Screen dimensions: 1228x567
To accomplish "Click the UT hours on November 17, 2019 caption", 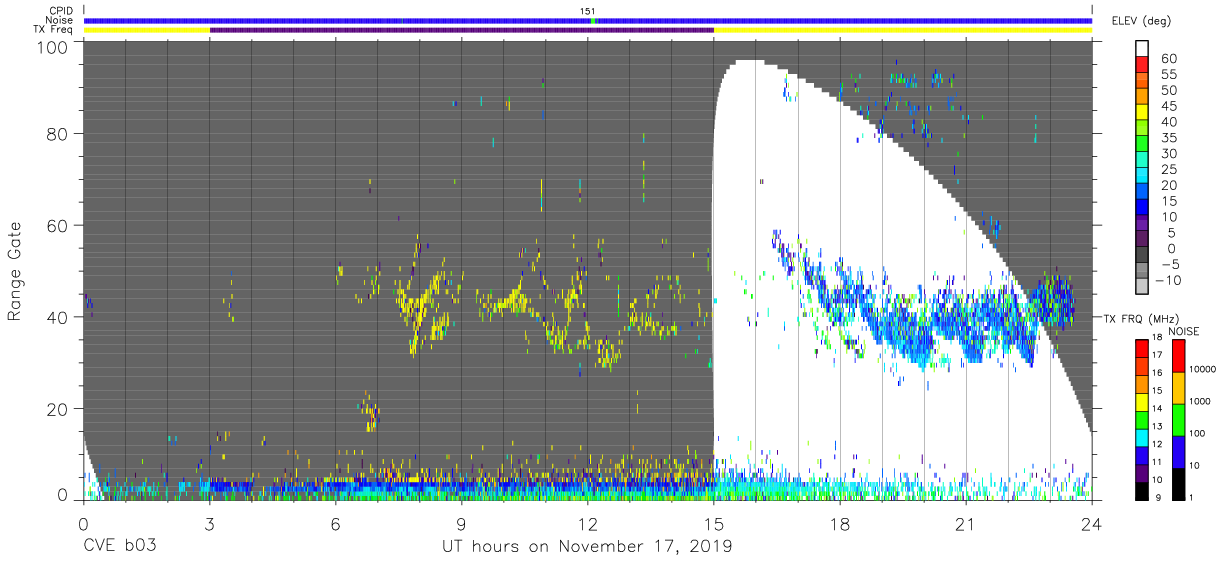I will (587, 546).
